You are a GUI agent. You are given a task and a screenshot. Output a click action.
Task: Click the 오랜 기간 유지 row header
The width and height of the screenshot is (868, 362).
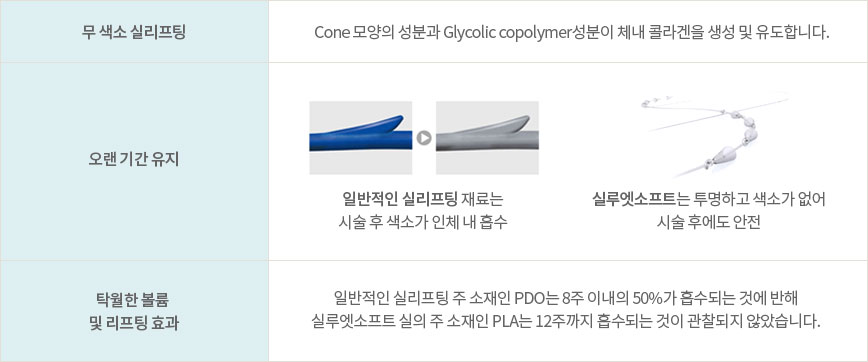134,162
